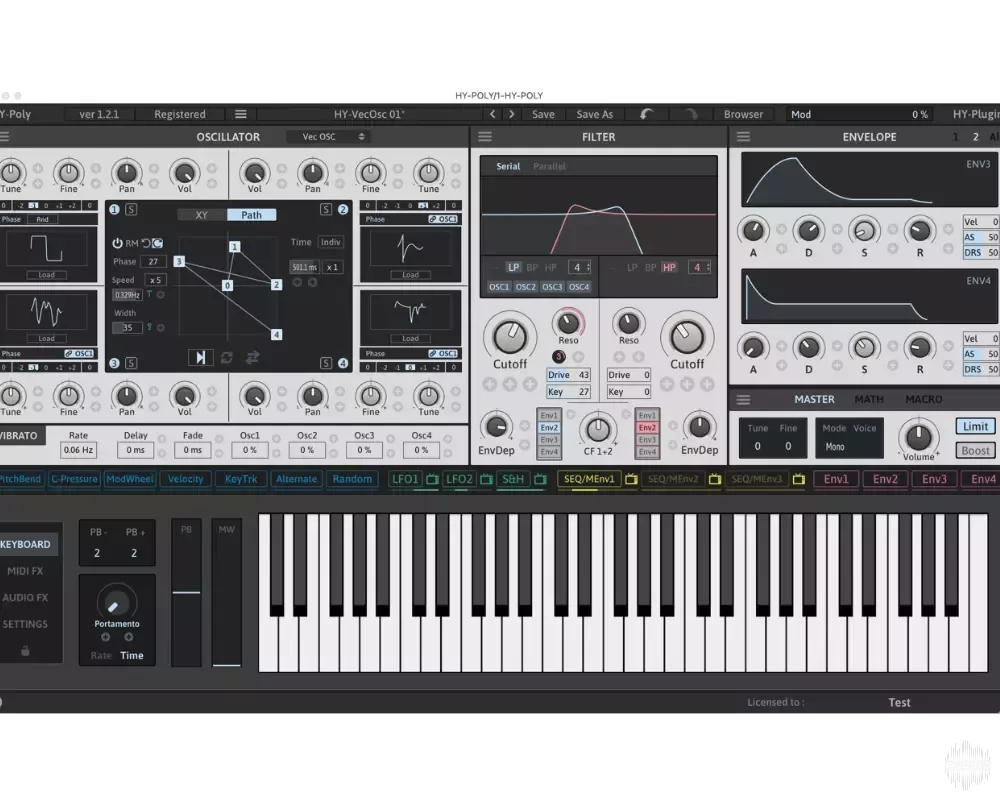The image size is (1000, 800).
Task: Open the Master section menu icon
Action: tap(743, 399)
